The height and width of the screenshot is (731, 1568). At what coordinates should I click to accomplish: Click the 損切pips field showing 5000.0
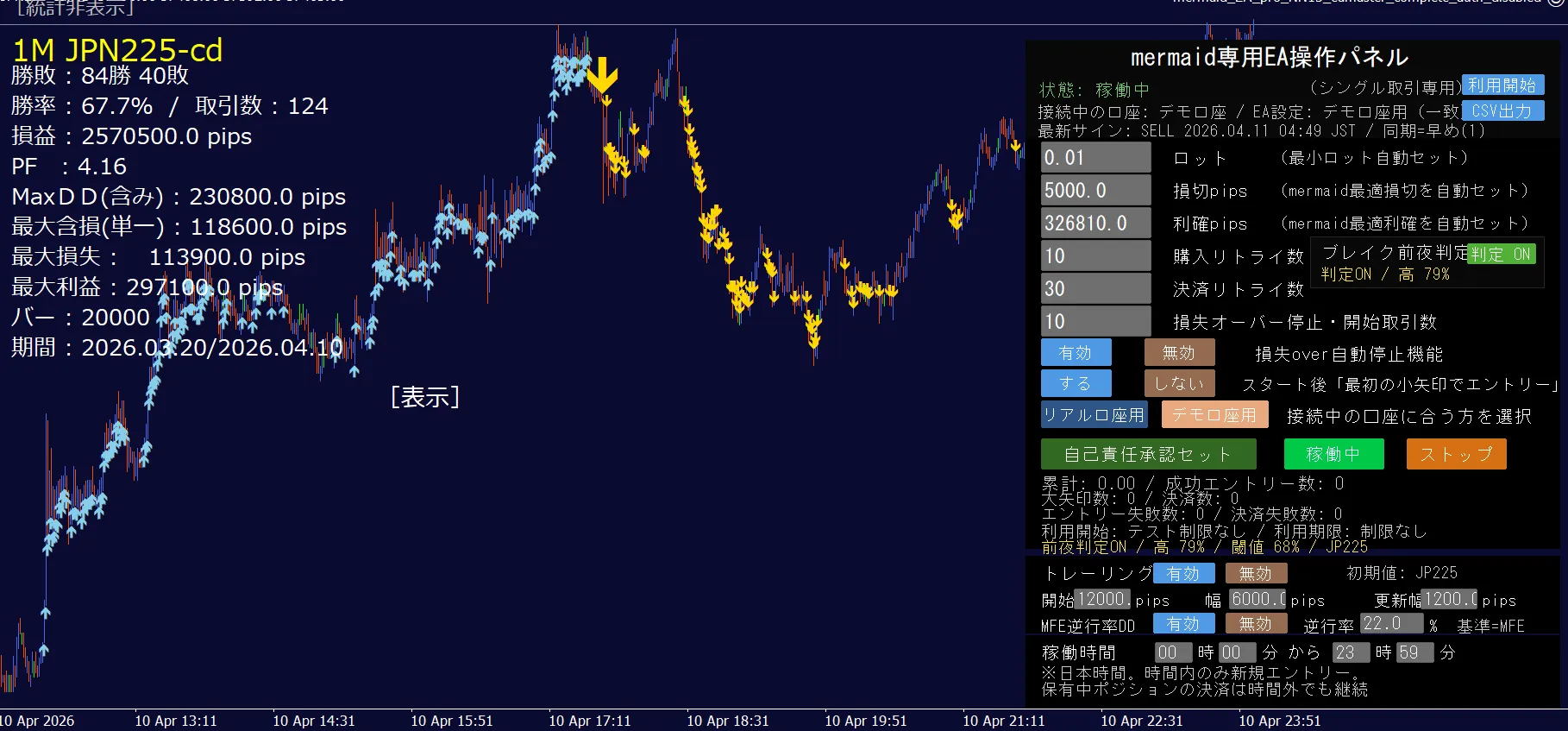point(1095,191)
